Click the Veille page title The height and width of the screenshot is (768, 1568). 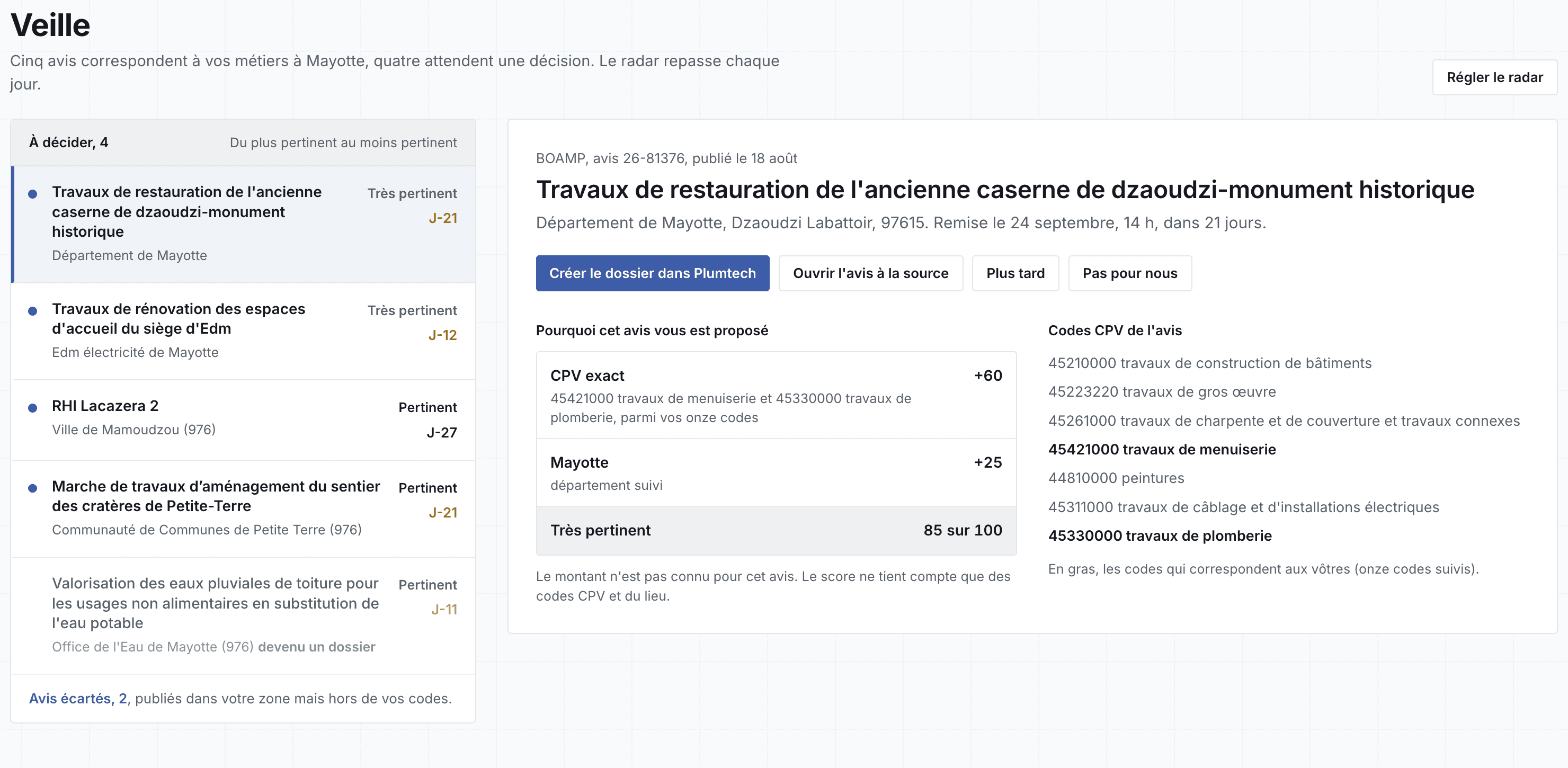(x=50, y=25)
